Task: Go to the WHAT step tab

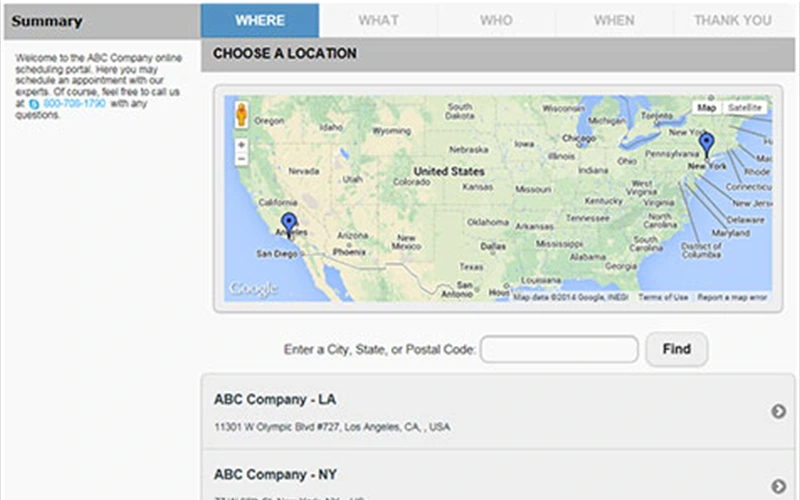Action: (x=378, y=20)
